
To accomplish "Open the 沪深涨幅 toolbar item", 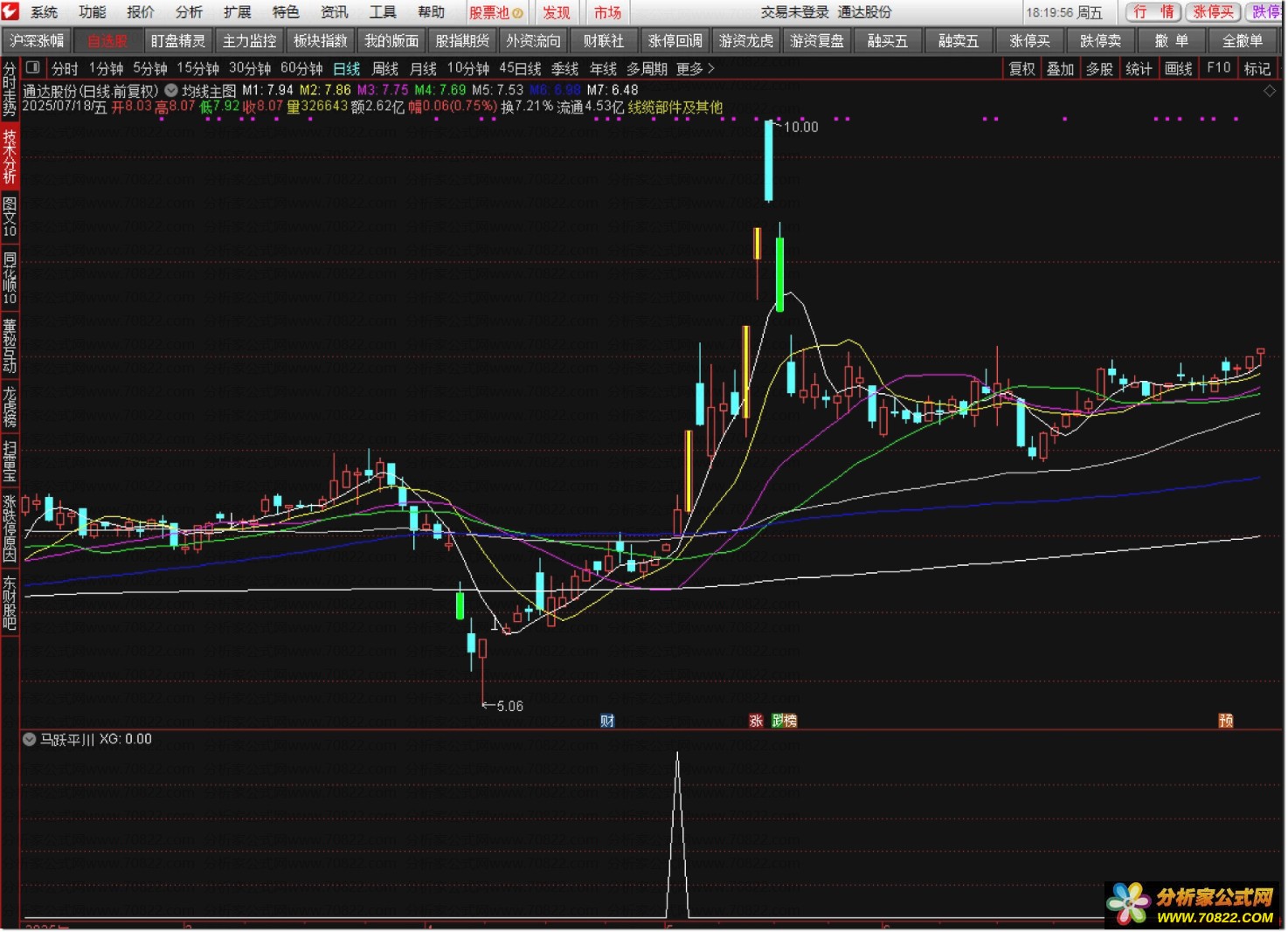I will [x=37, y=41].
